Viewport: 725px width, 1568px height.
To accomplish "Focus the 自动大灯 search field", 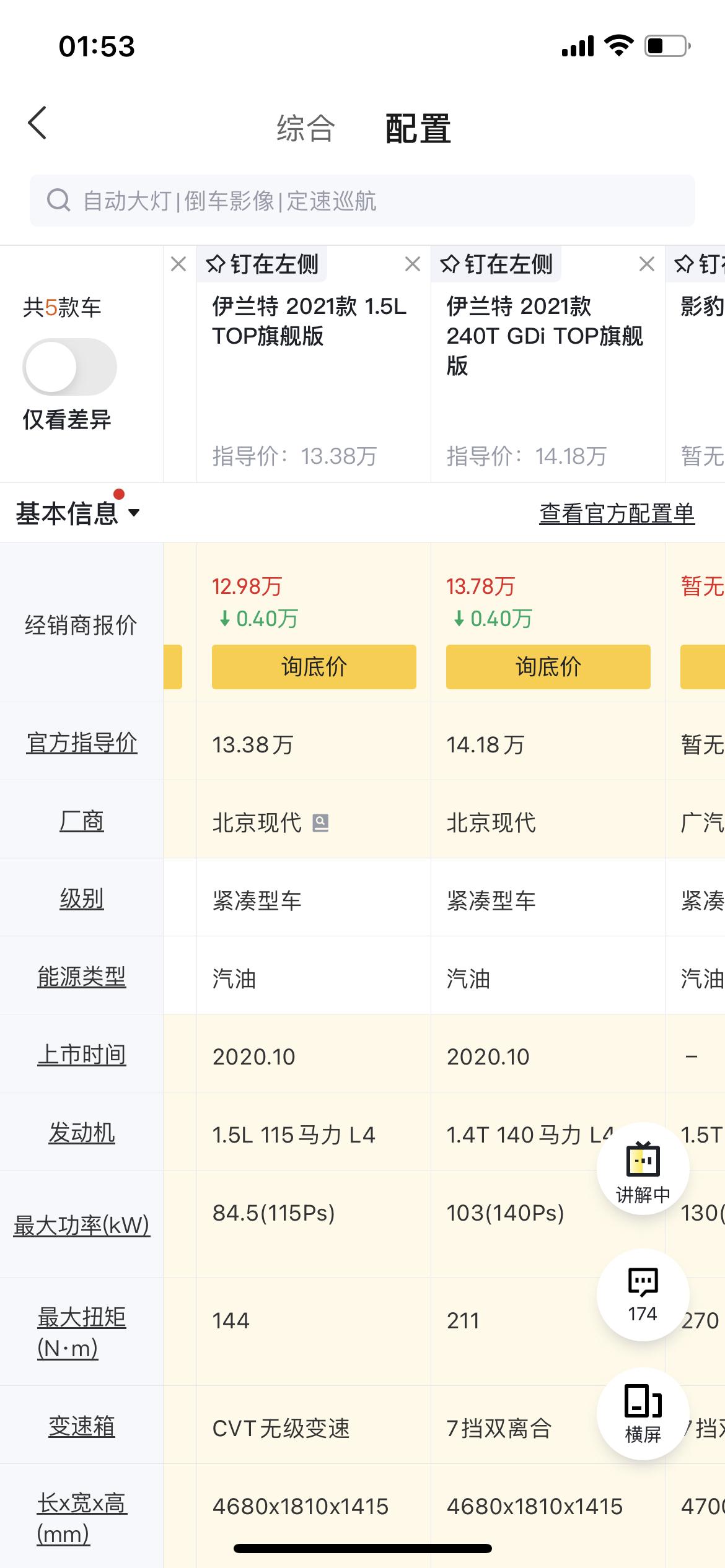I will point(362,201).
